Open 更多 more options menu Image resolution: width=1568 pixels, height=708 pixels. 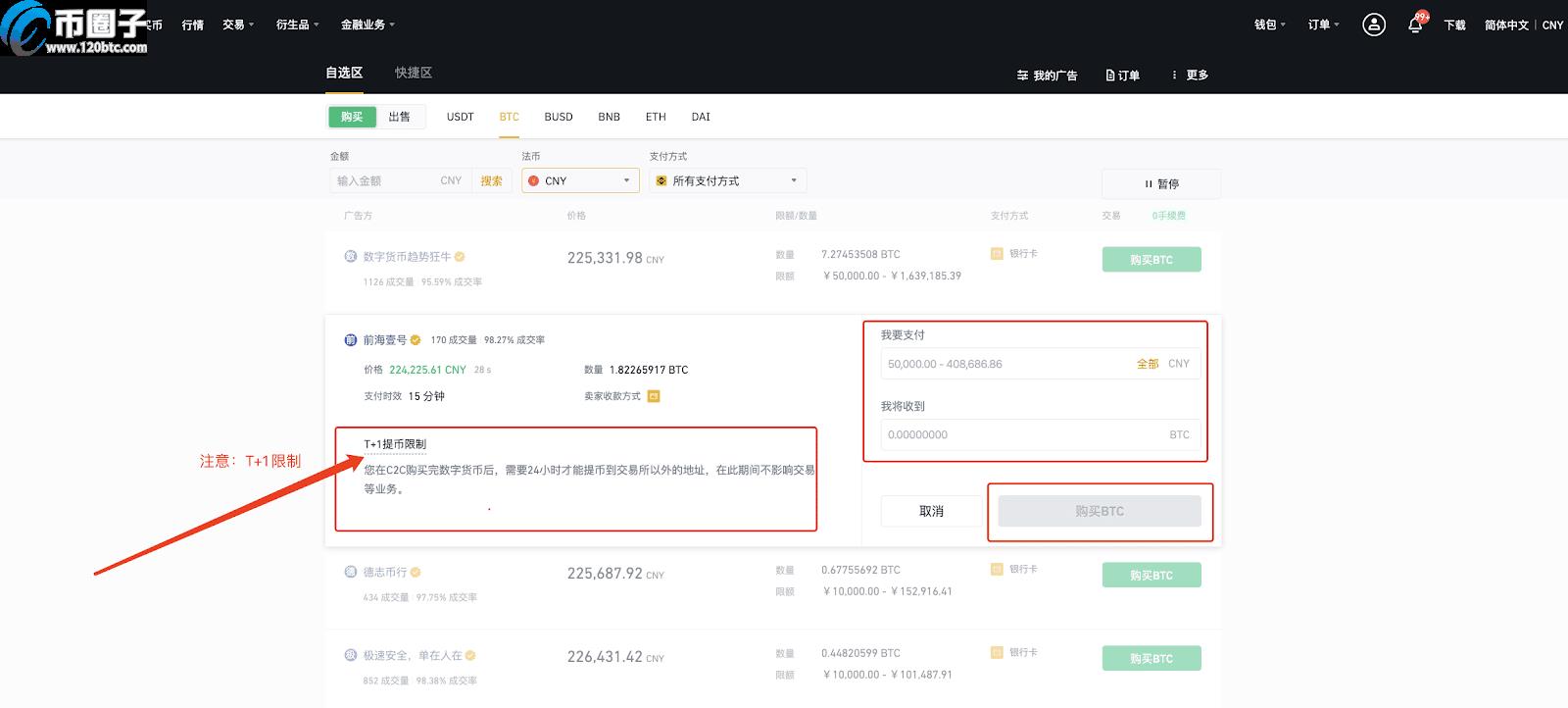(1190, 76)
